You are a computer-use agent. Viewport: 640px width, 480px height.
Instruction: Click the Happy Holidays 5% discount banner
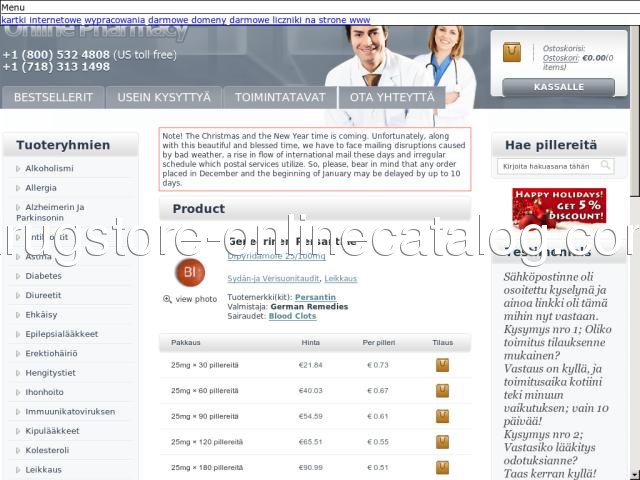[559, 208]
